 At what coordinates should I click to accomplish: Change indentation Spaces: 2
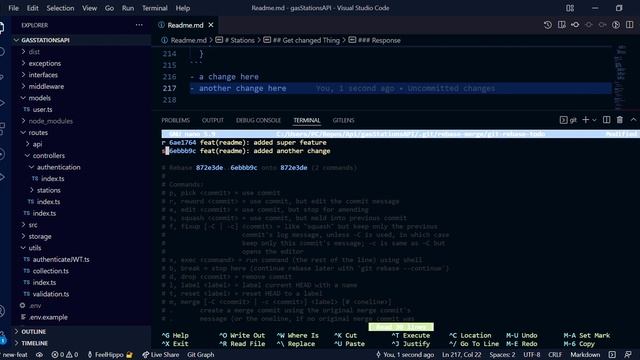502,355
